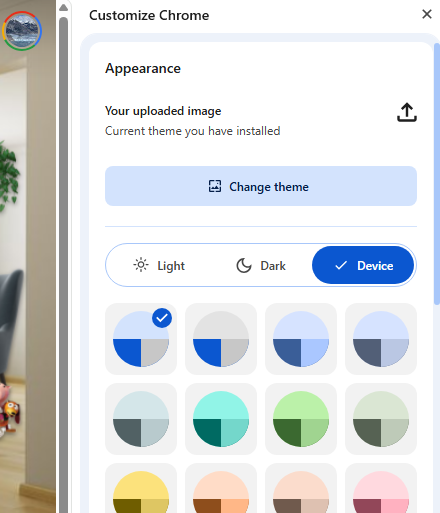Image resolution: width=440 pixels, height=513 pixels.
Task: Click the page scrollbar up arrow
Action: [63, 8]
